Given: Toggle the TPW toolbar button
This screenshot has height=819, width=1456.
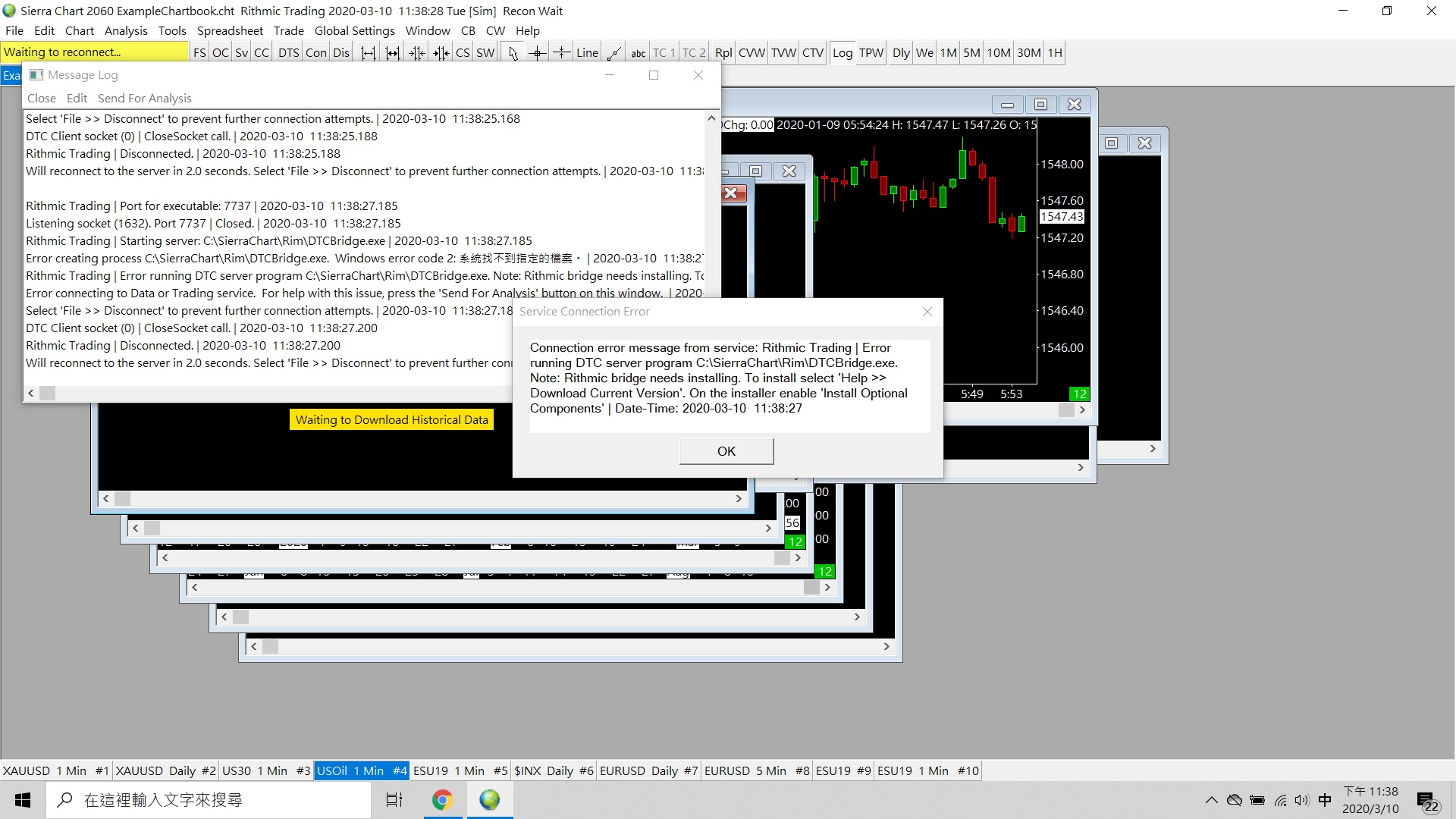Looking at the screenshot, I should click(x=871, y=53).
